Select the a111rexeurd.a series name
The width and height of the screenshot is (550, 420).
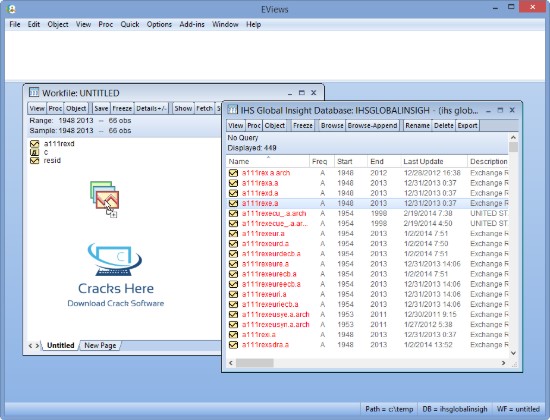coord(265,244)
